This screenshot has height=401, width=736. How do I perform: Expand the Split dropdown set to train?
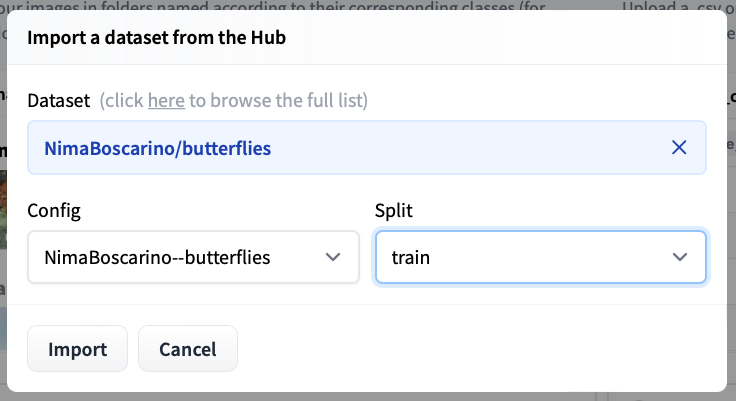pos(540,257)
